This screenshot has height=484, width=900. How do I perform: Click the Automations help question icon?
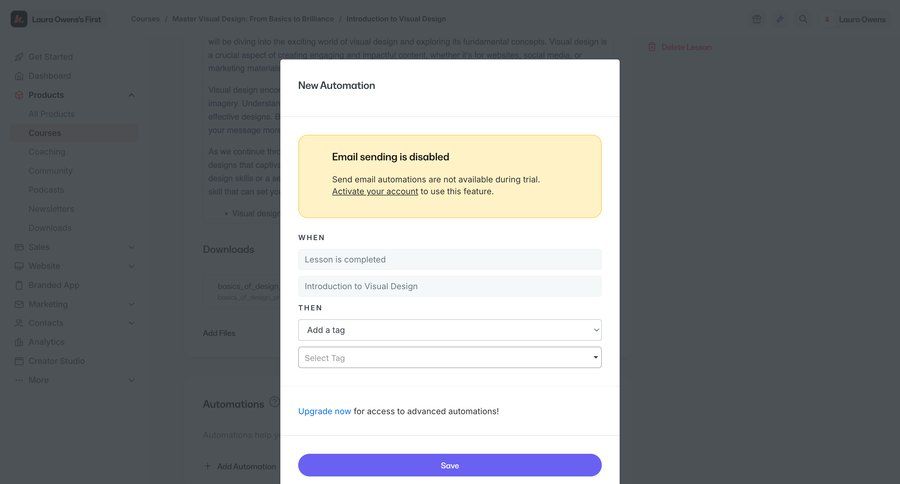pyautogui.click(x=275, y=402)
